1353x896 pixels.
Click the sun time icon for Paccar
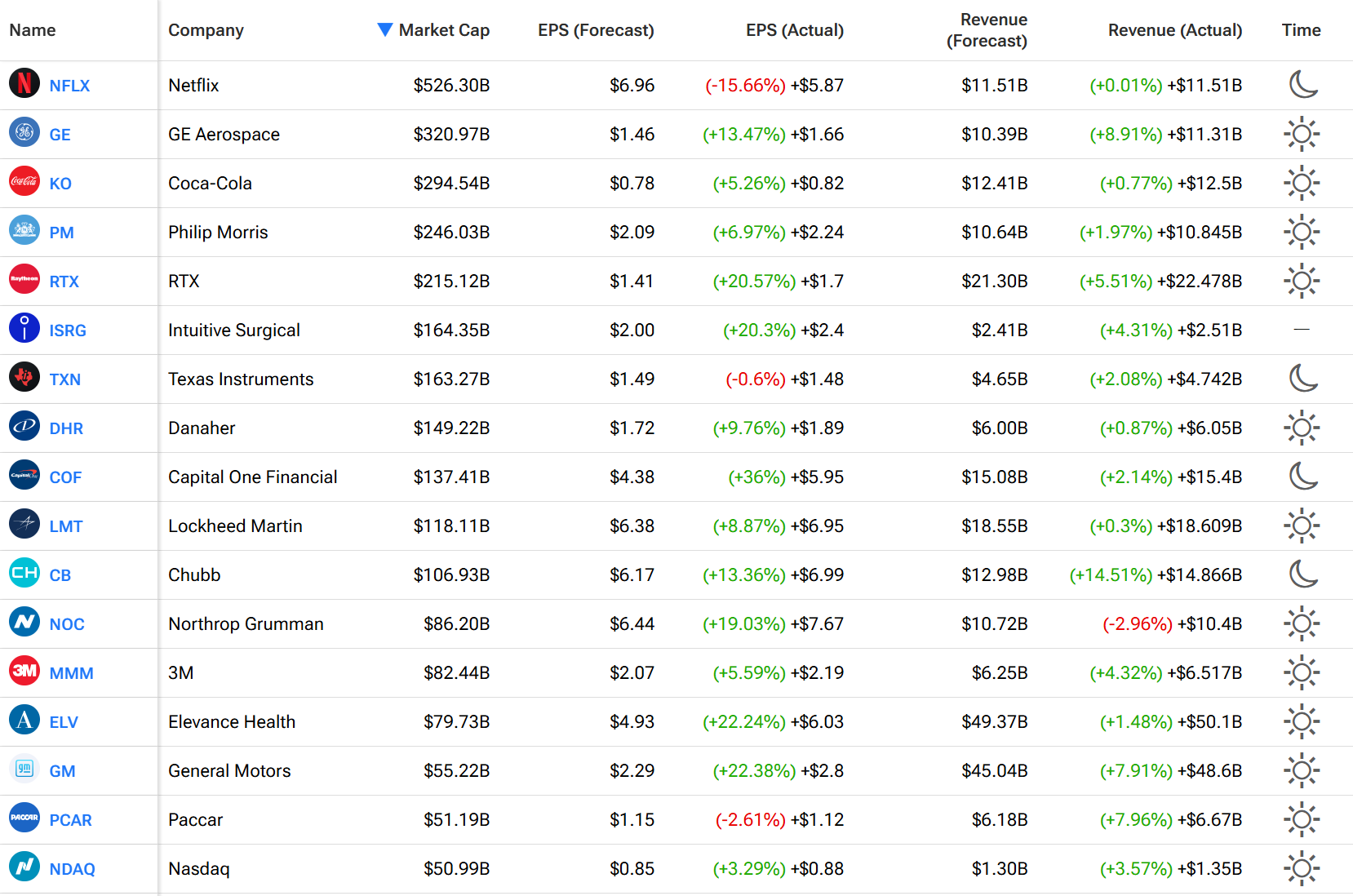pos(1302,819)
